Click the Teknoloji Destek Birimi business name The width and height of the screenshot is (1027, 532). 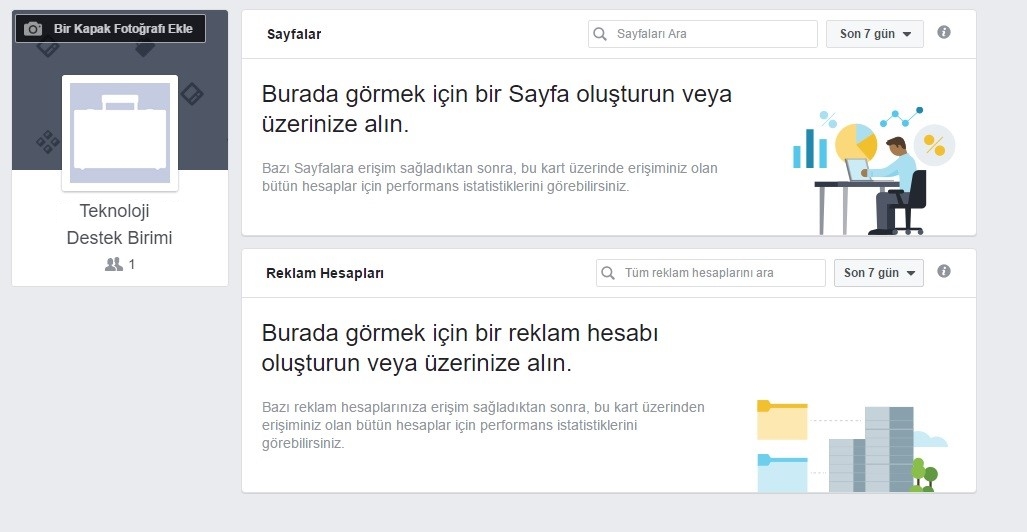(119, 224)
